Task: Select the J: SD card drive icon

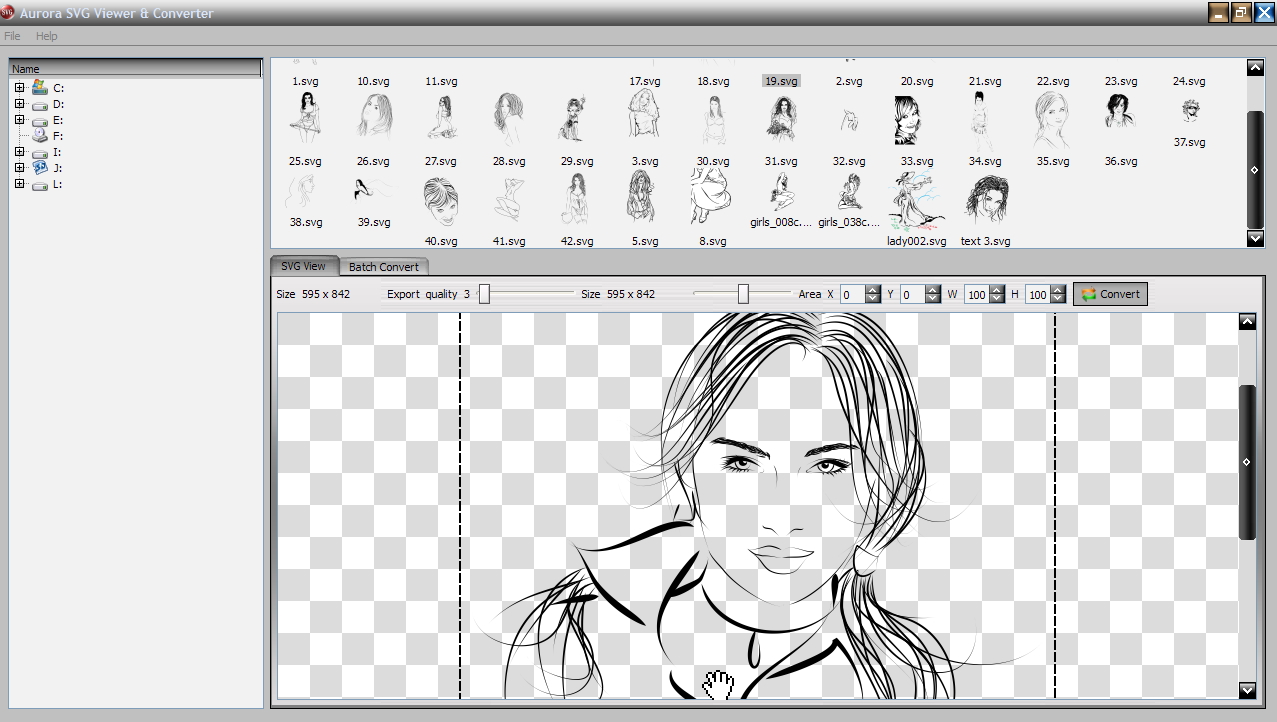Action: pyautogui.click(x=40, y=168)
